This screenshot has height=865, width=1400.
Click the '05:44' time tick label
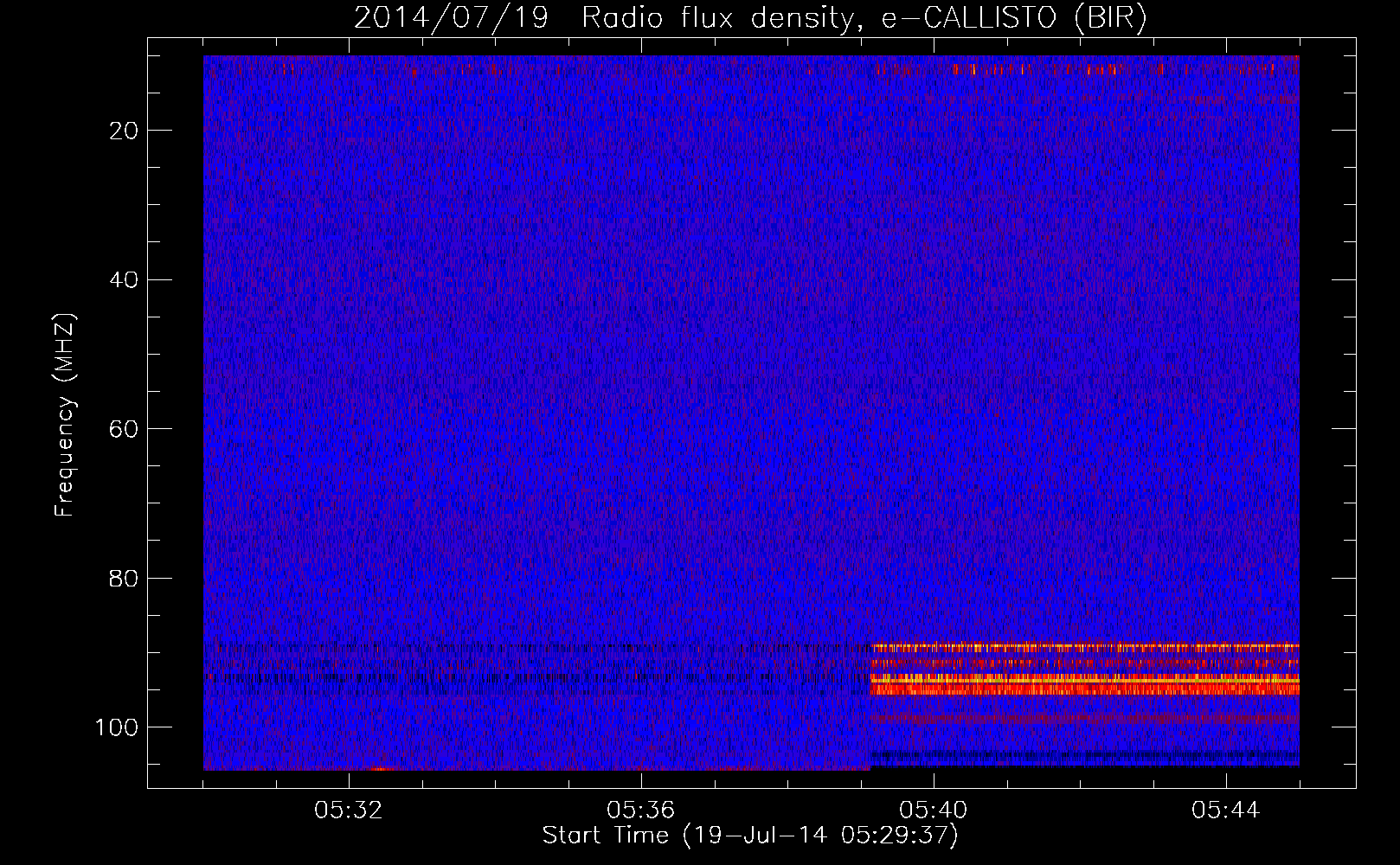(x=1226, y=811)
